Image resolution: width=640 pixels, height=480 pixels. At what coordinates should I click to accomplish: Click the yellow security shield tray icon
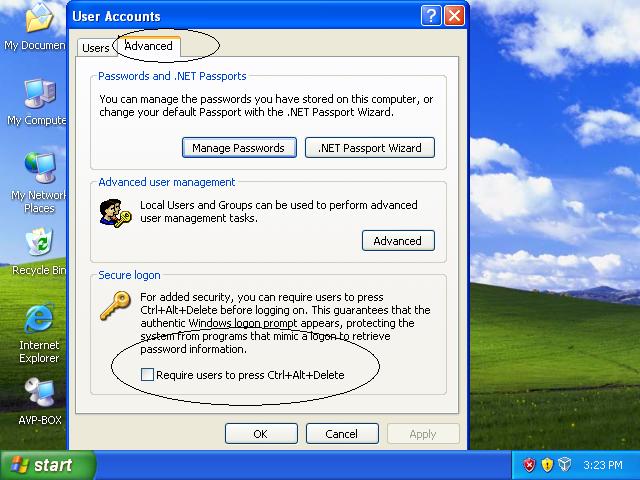tap(547, 464)
